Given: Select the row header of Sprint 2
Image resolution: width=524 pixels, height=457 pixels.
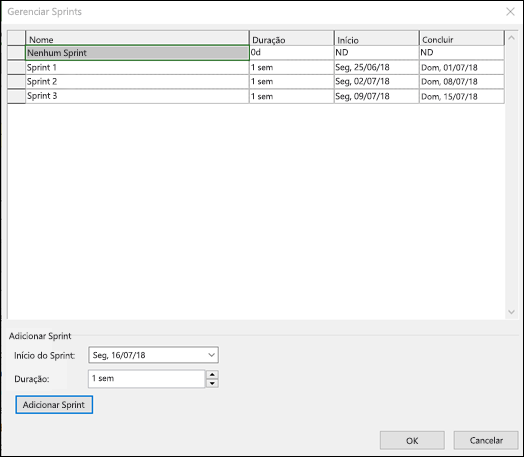Looking at the screenshot, I should pos(16,82).
